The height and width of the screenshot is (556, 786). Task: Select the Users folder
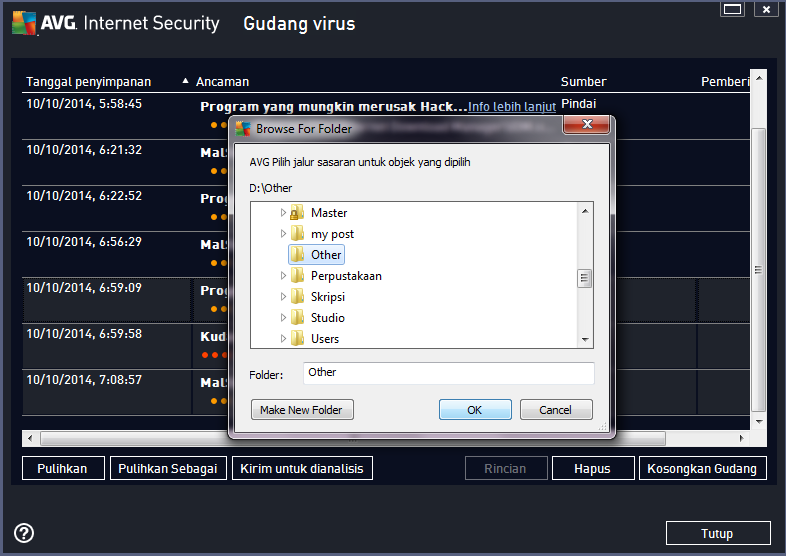click(325, 338)
